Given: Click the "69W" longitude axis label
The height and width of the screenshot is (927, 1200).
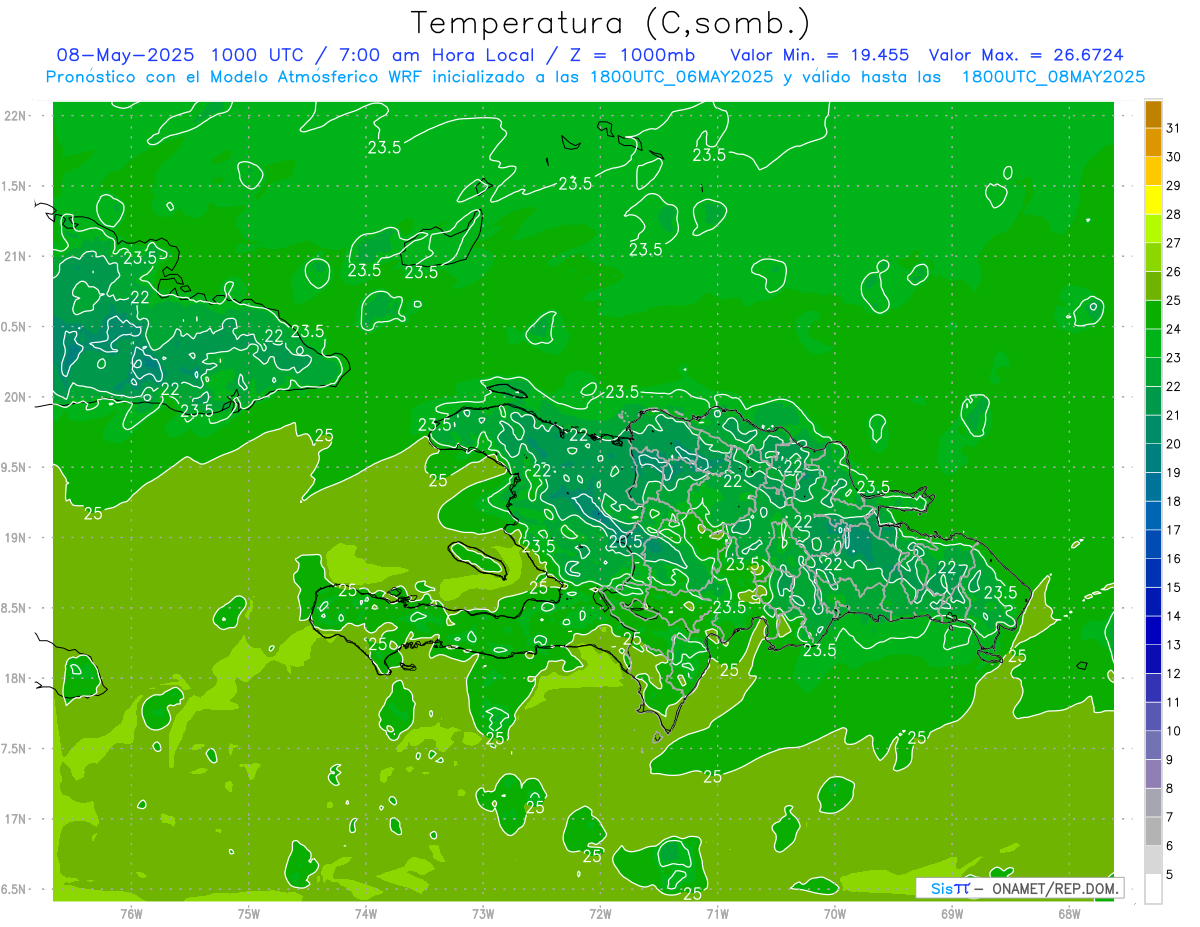Looking at the screenshot, I should (951, 913).
